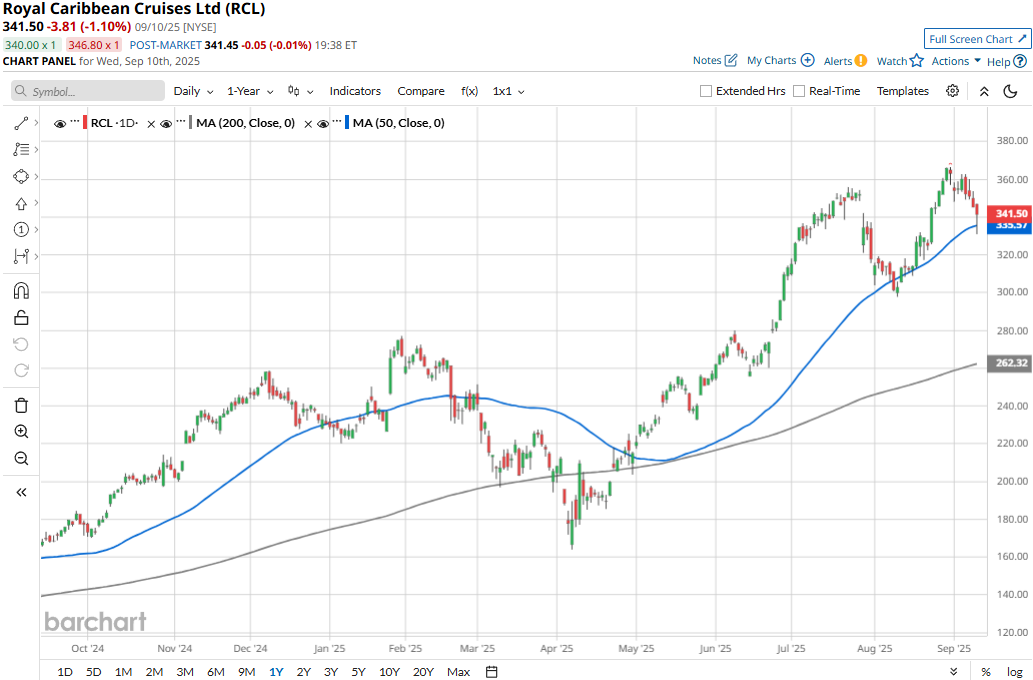Open more options for RCL 1D plot
Image resolution: width=1033 pixels, height=680 pixels.
[75, 121]
